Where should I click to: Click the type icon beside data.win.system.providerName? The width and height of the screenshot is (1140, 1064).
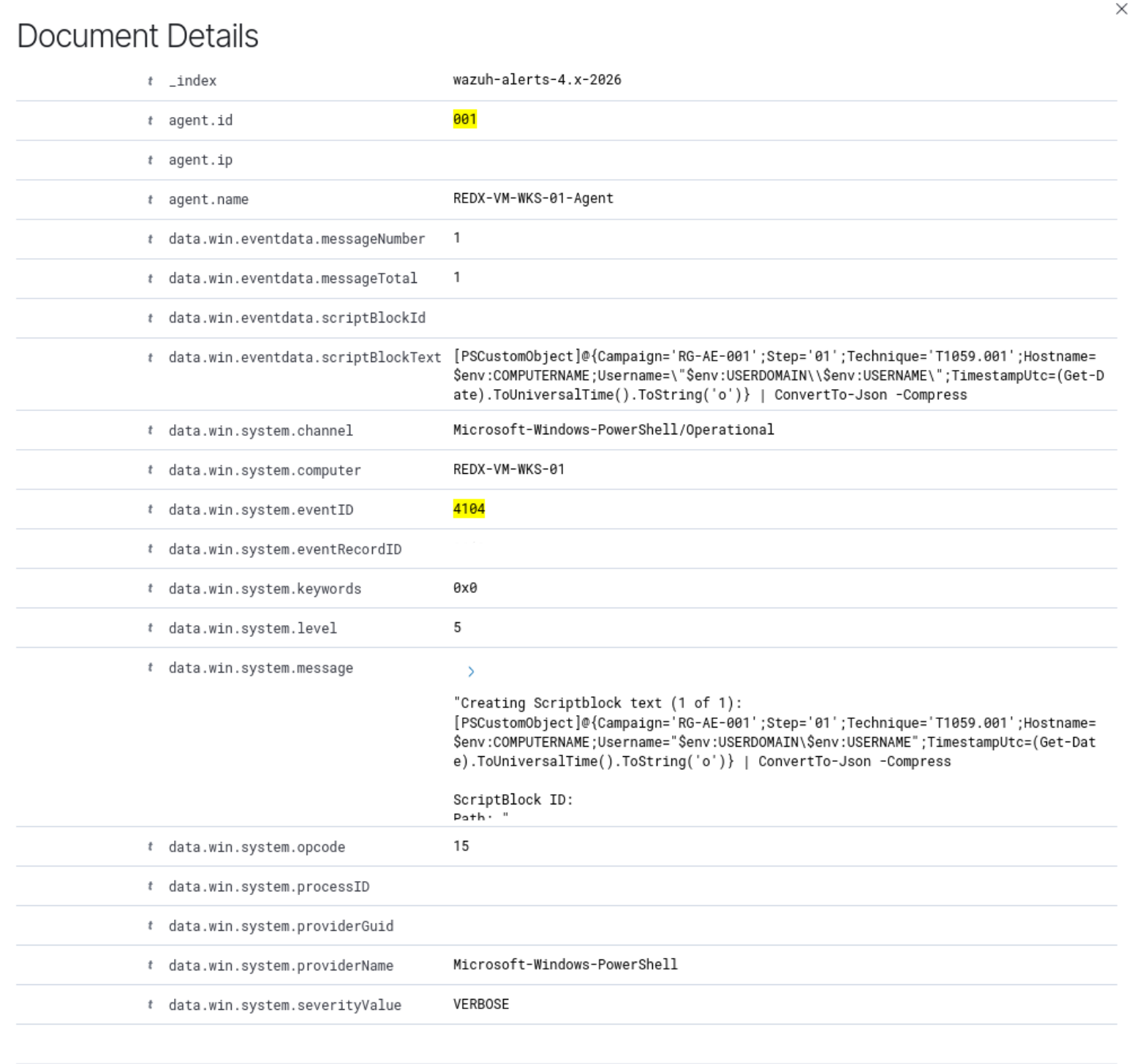coord(150,965)
